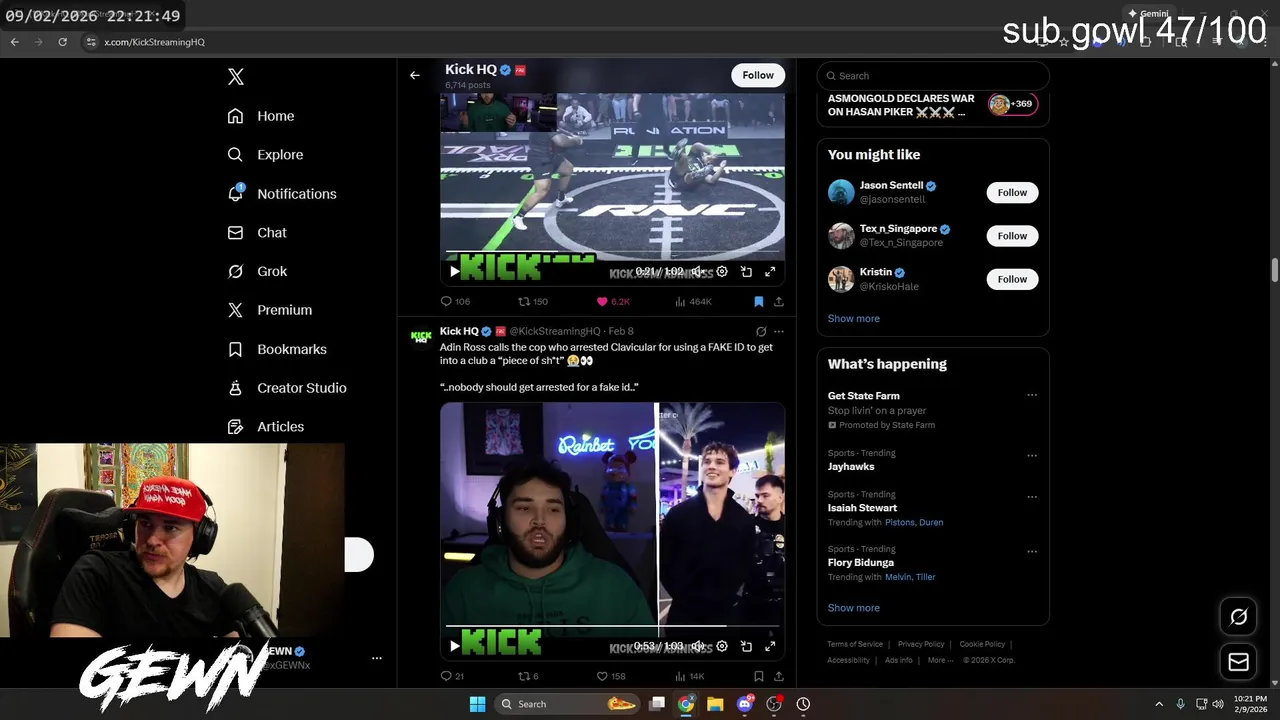The image size is (1280, 720).
Task: Click the X search input field
Action: pos(933,76)
